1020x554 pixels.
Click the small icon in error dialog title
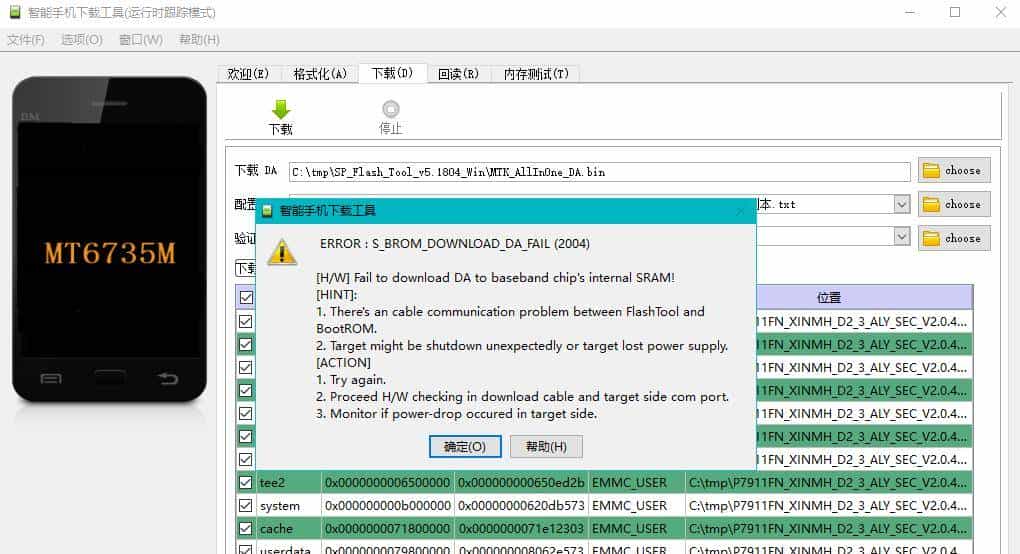[267, 211]
